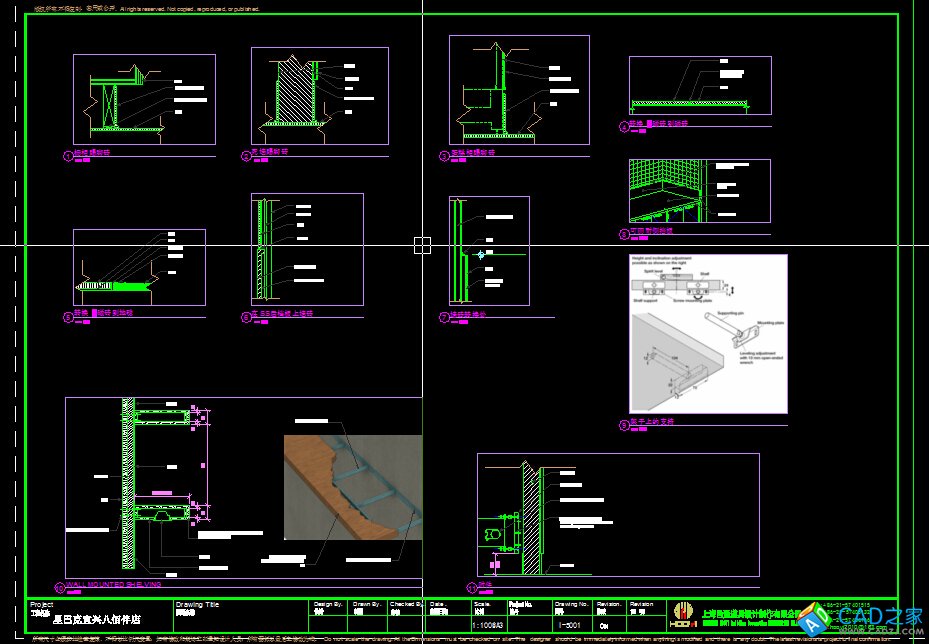The width and height of the screenshot is (929, 644).
Task: Select the detail number 6 bubble marker
Action: click(246, 318)
